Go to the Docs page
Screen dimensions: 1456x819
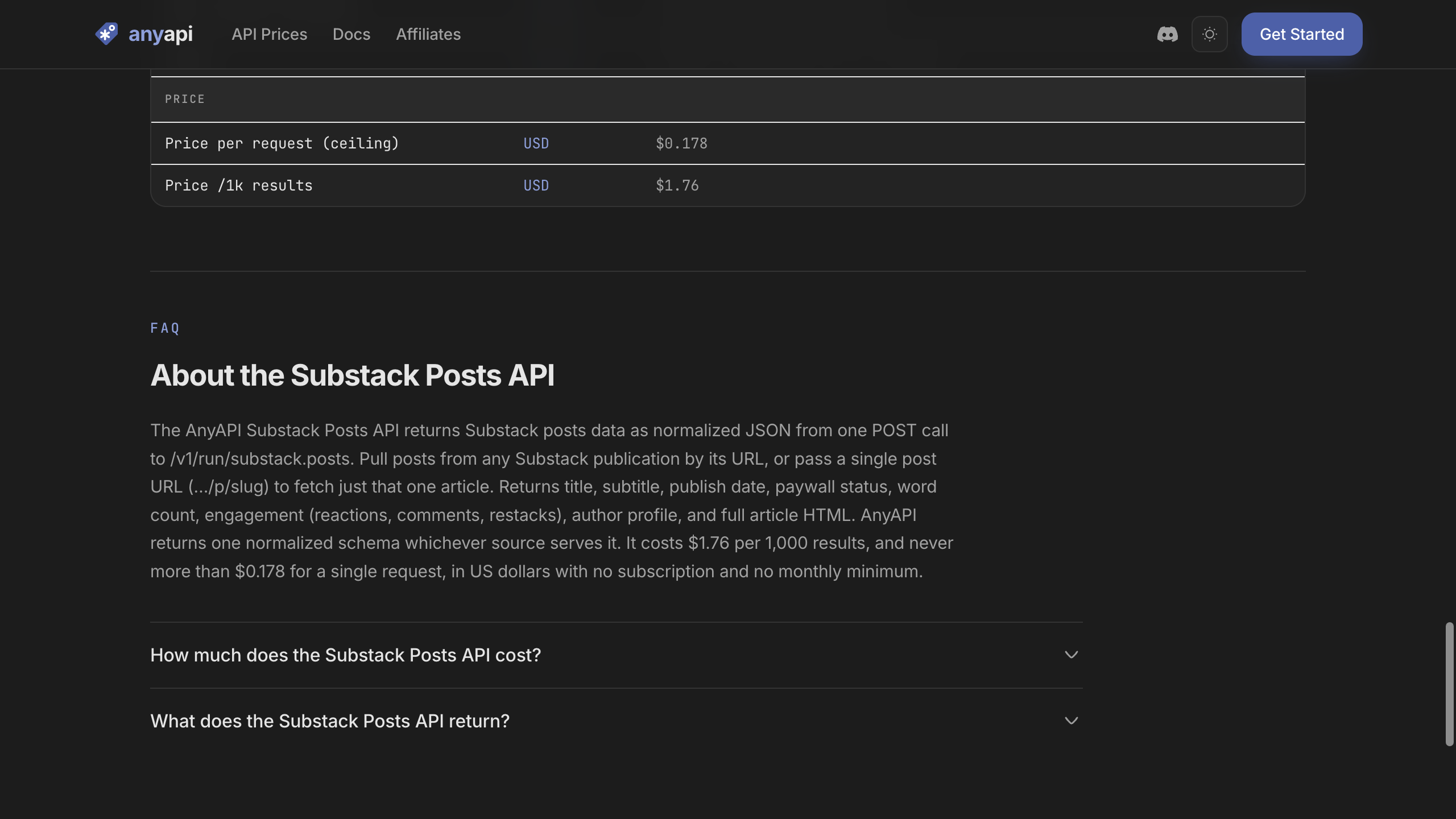coord(351,34)
